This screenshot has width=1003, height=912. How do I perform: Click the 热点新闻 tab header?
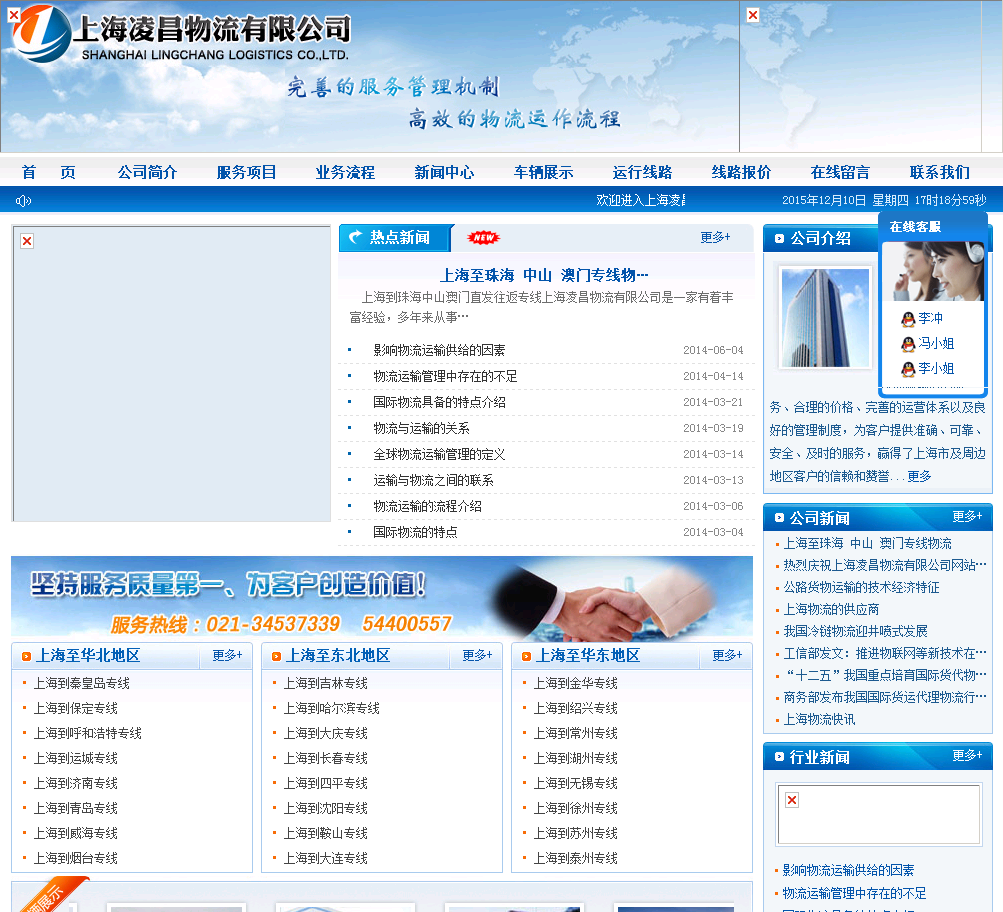click(396, 237)
